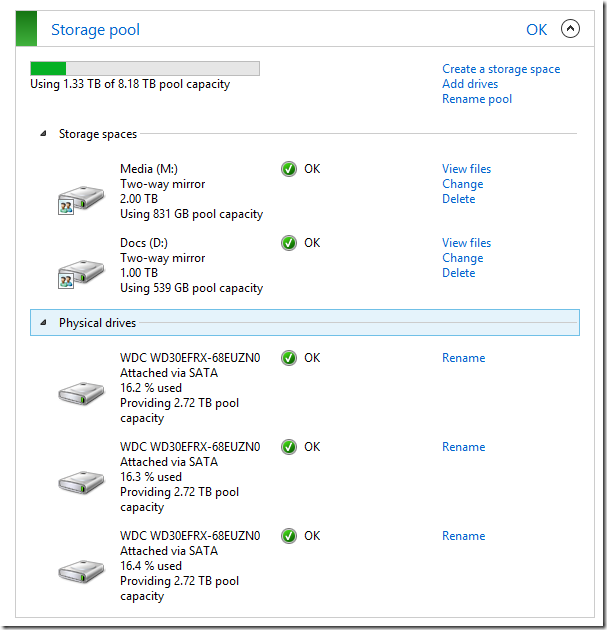The image size is (607, 630).
Task: View files on the Media (M:) space
Action: point(466,169)
